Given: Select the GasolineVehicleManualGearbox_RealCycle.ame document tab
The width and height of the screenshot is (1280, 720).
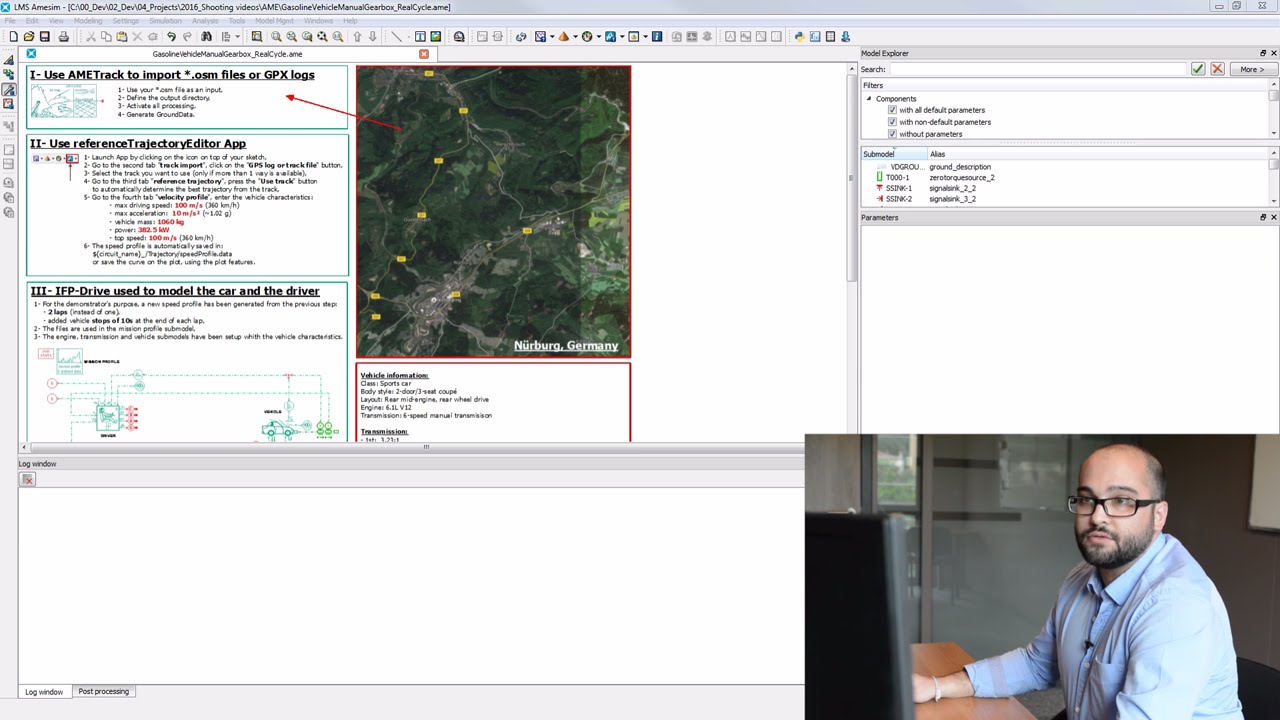Looking at the screenshot, I should (227, 54).
